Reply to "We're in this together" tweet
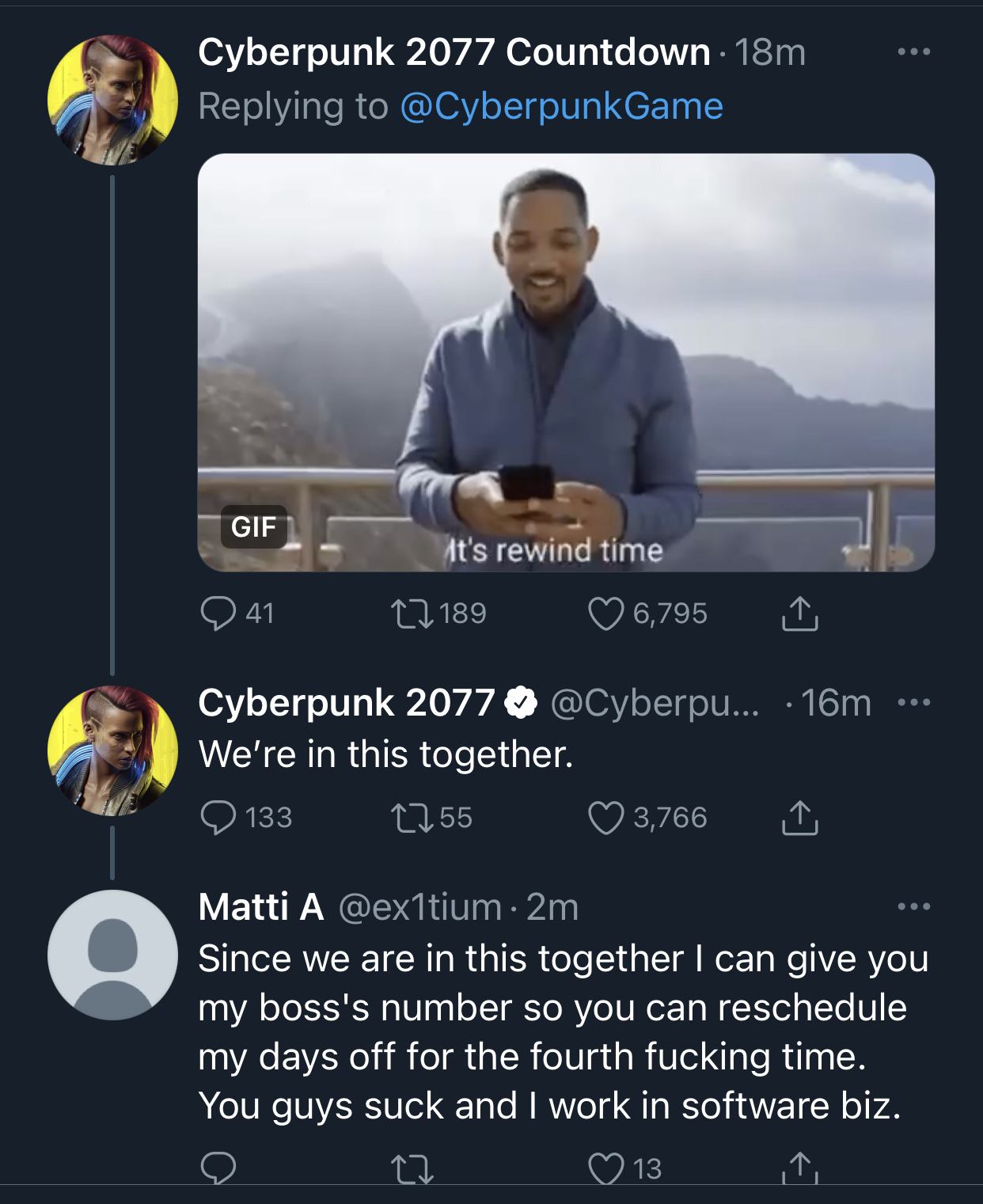The width and height of the screenshot is (983, 1204). pos(218,818)
